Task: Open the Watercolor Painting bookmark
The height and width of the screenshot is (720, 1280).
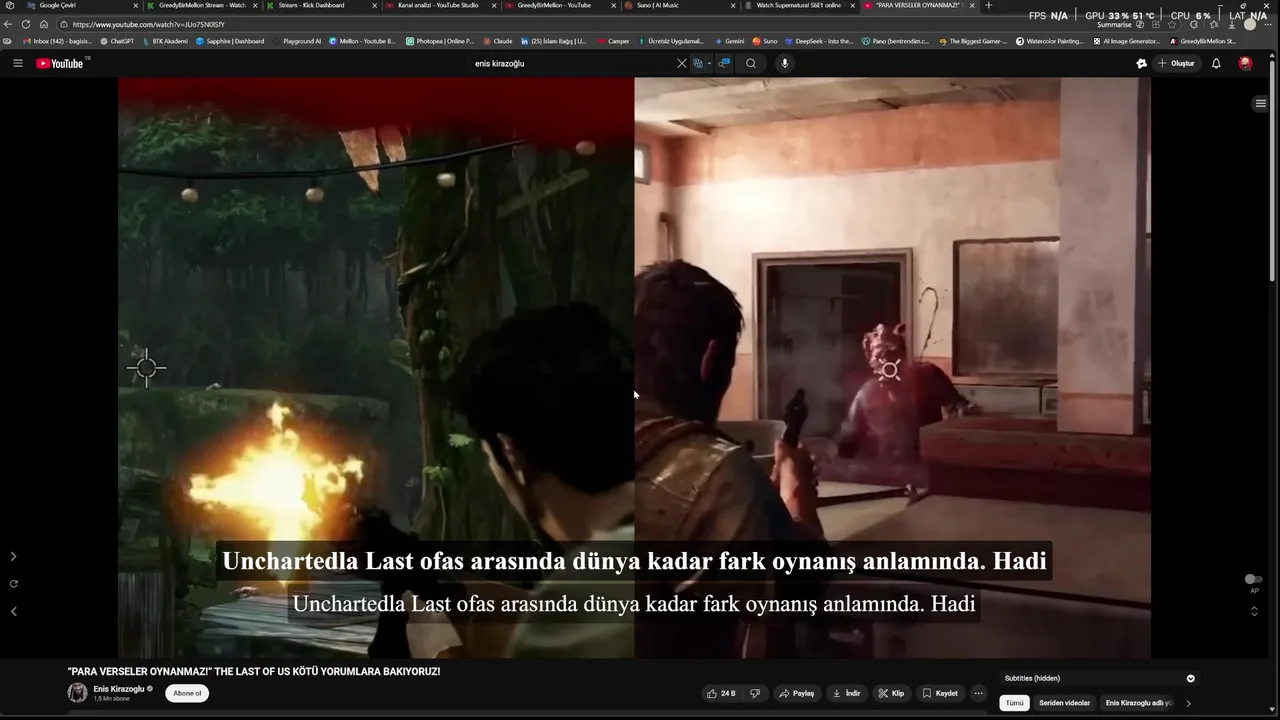Action: point(1049,41)
